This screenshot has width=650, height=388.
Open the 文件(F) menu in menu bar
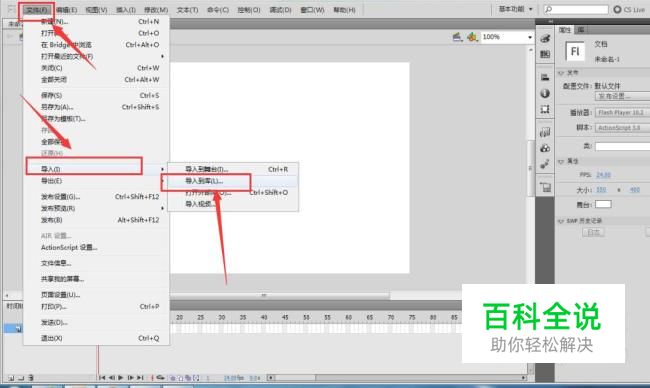point(36,10)
